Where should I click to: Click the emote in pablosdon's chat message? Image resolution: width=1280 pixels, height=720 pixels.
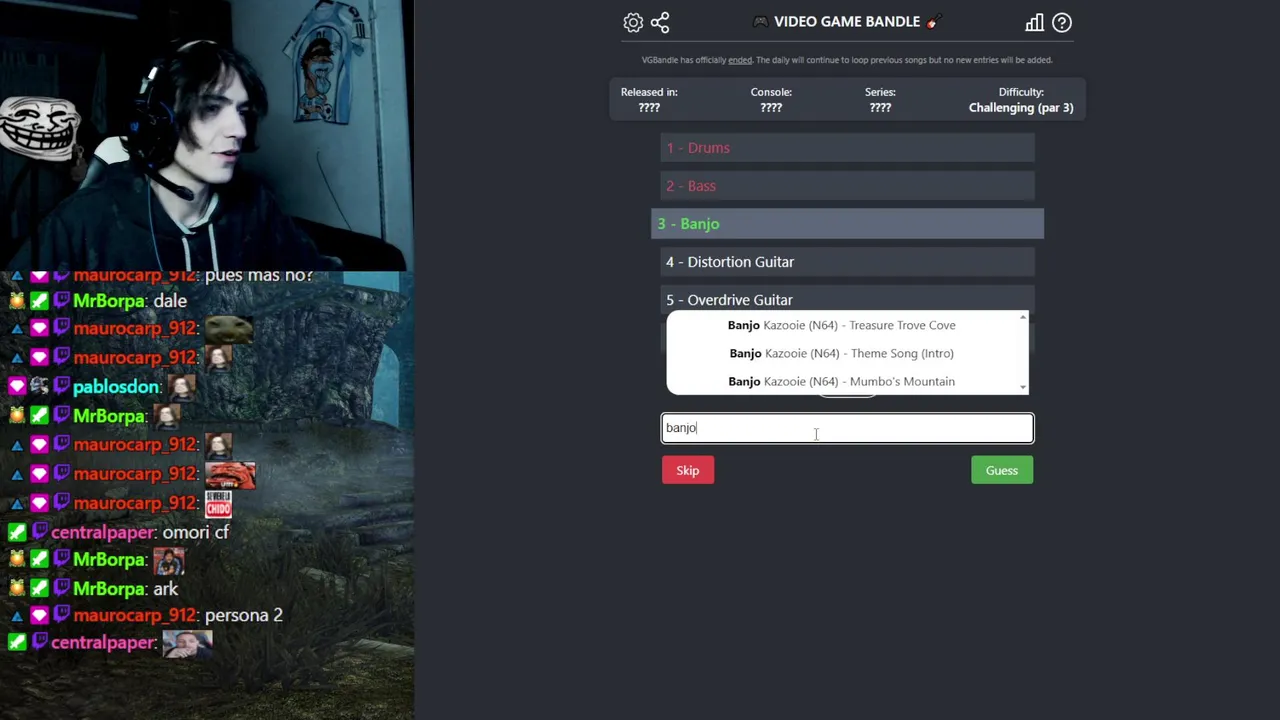[x=181, y=387]
